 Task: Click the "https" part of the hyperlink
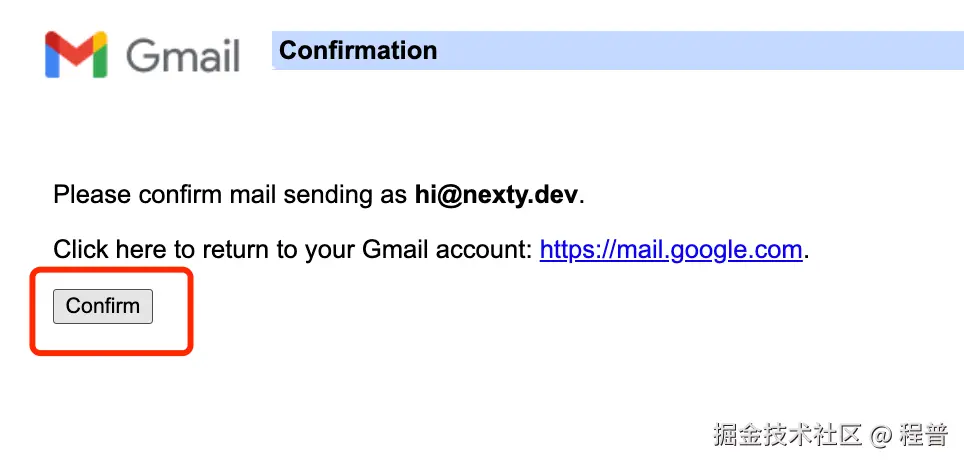tap(563, 250)
